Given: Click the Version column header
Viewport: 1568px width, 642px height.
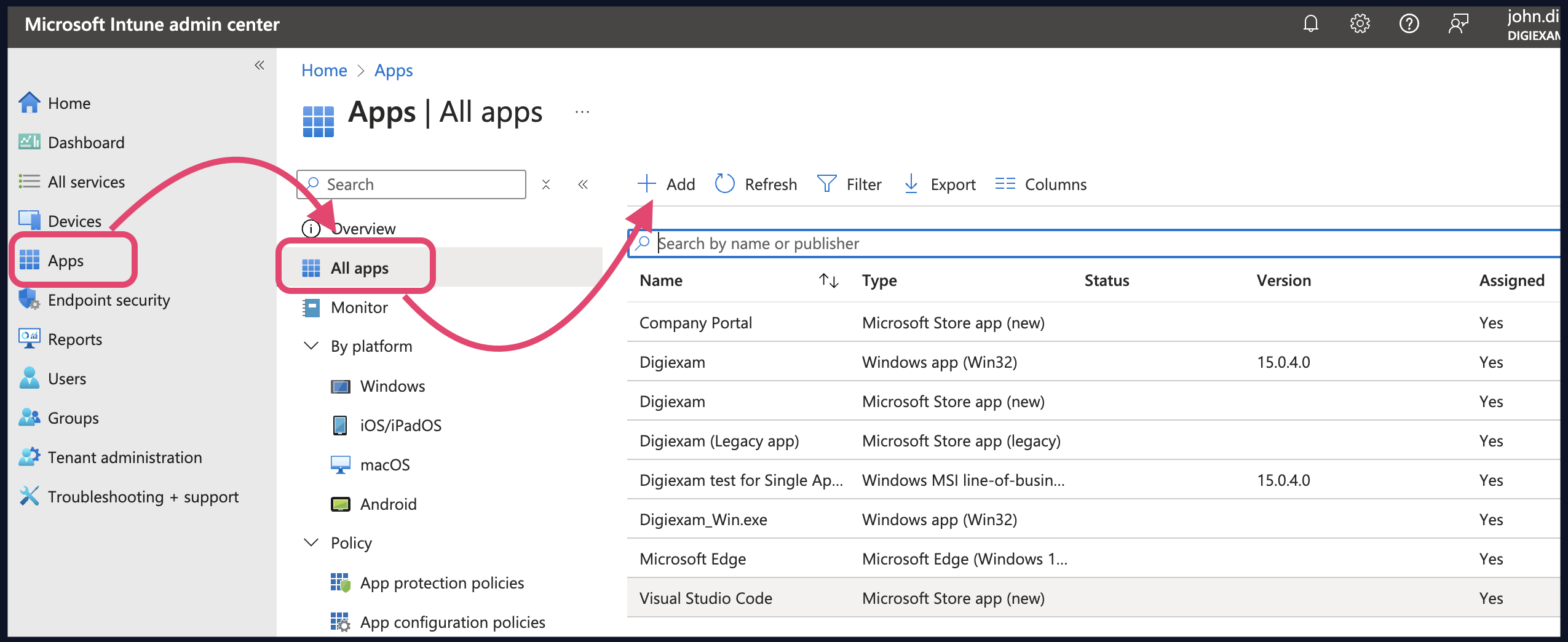Looking at the screenshot, I should coord(1284,281).
